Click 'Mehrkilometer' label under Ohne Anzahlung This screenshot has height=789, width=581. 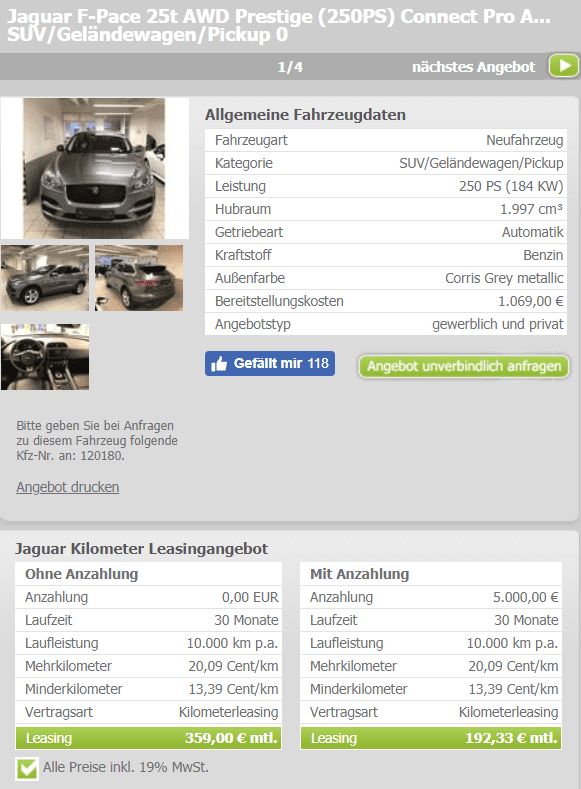coord(68,666)
